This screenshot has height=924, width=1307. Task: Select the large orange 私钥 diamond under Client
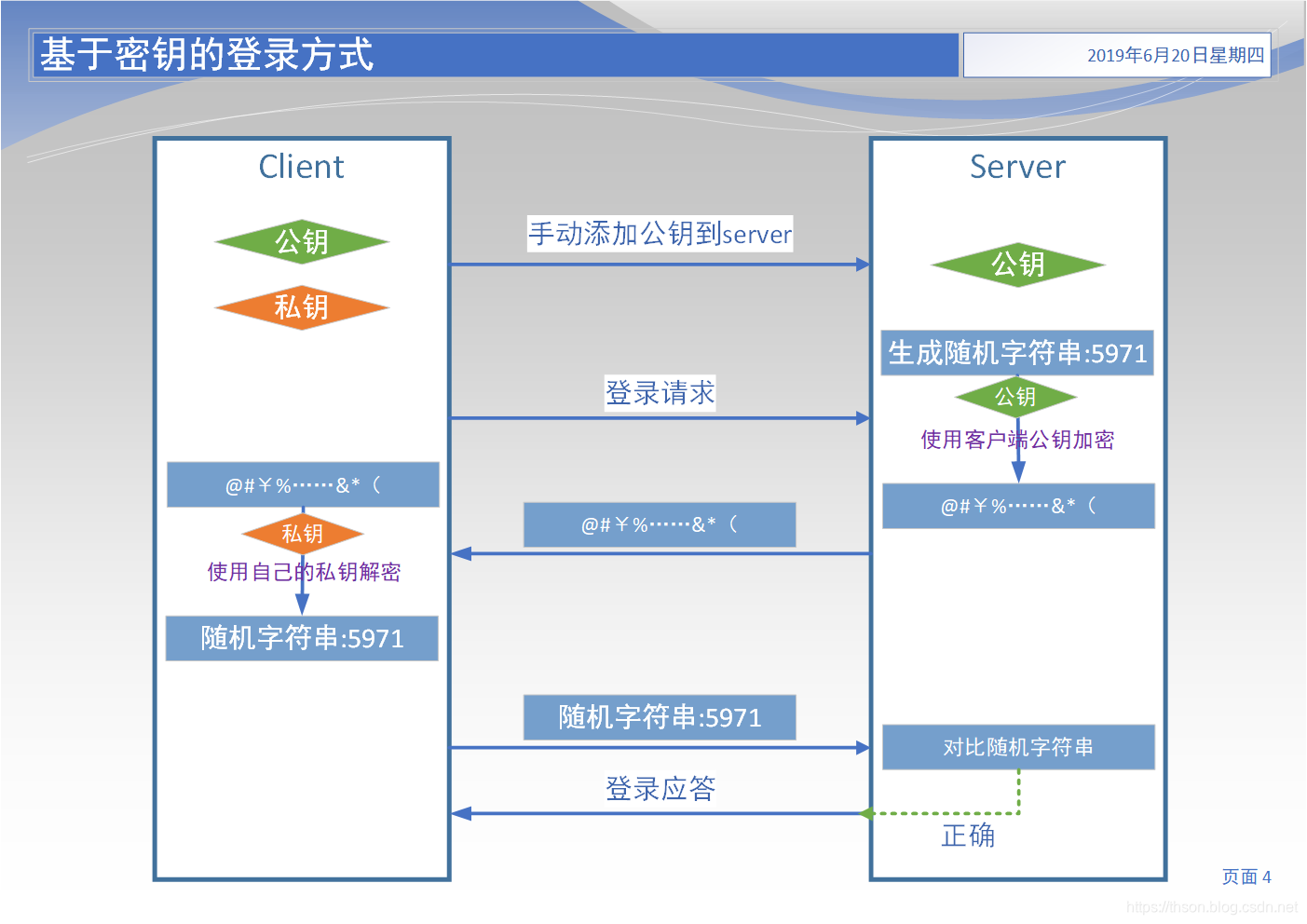302,307
